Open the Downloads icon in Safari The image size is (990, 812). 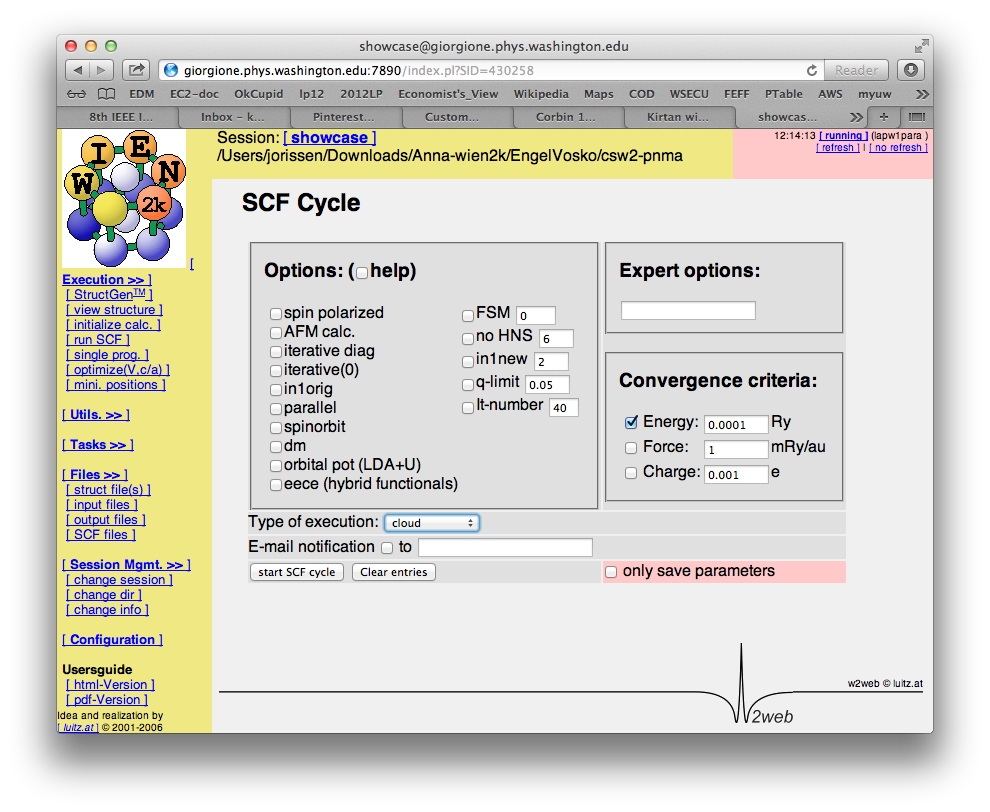pos(910,70)
